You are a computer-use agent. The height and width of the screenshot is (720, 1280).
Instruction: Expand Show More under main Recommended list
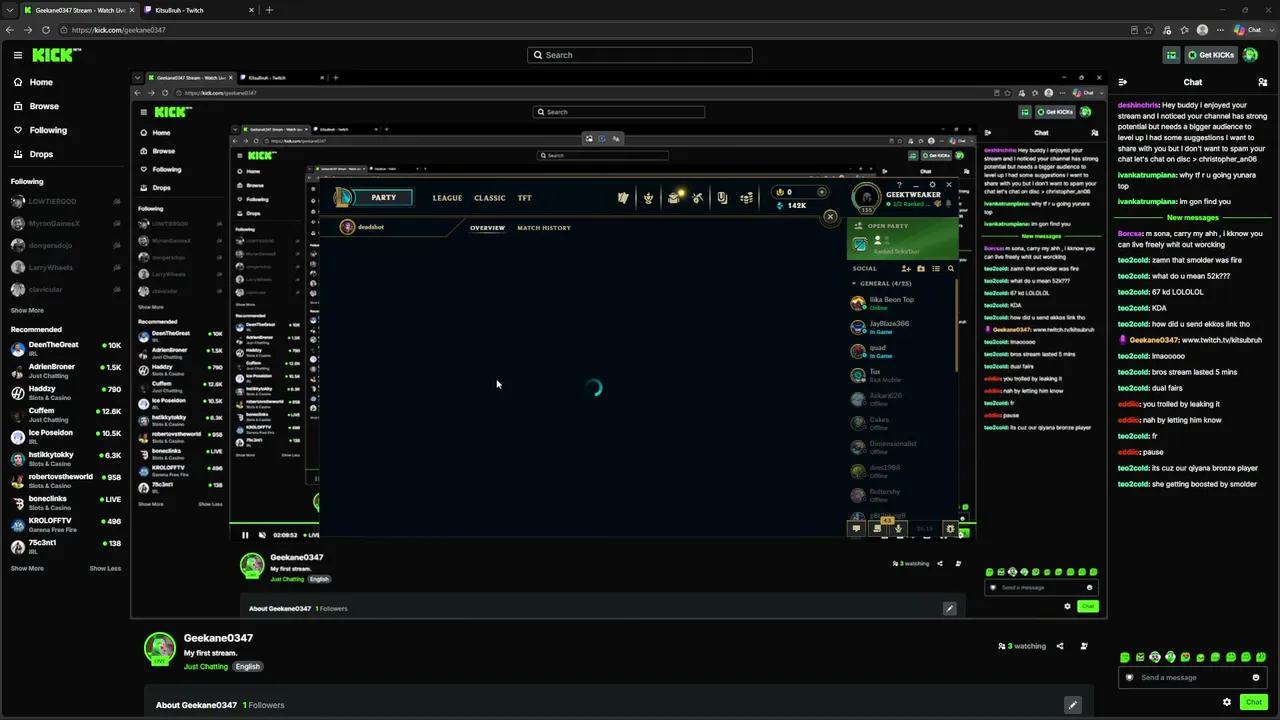pos(27,568)
